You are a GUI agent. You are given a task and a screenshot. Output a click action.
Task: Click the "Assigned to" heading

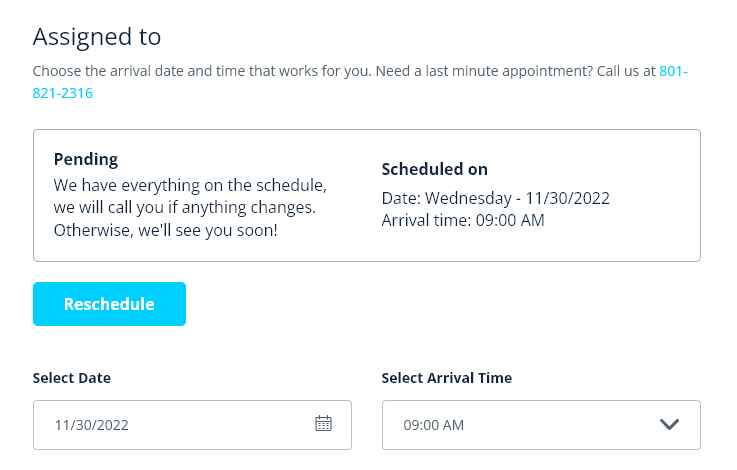tap(97, 37)
